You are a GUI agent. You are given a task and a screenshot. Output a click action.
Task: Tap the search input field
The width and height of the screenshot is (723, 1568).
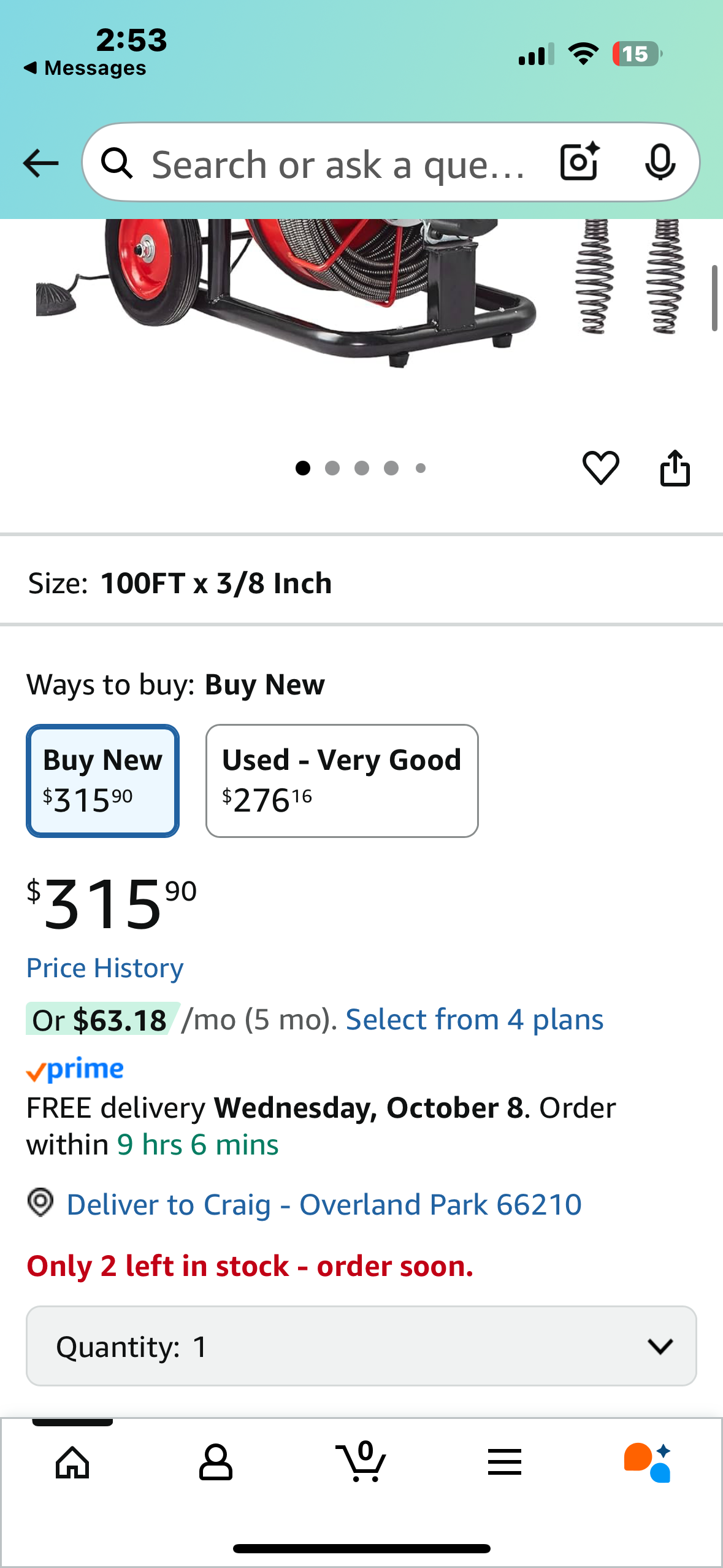point(337,164)
